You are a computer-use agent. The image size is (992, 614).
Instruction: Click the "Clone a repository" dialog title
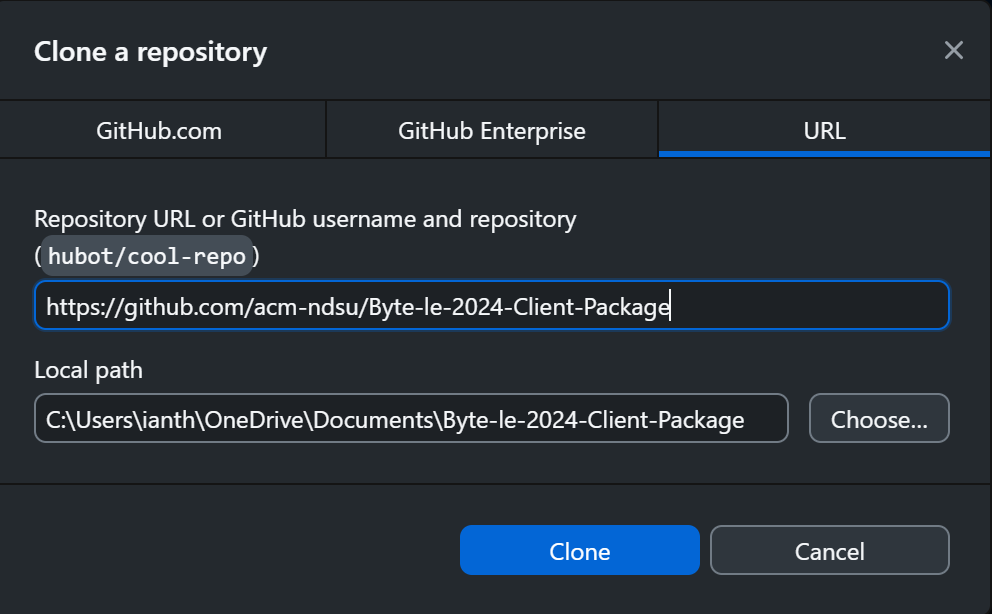point(150,52)
